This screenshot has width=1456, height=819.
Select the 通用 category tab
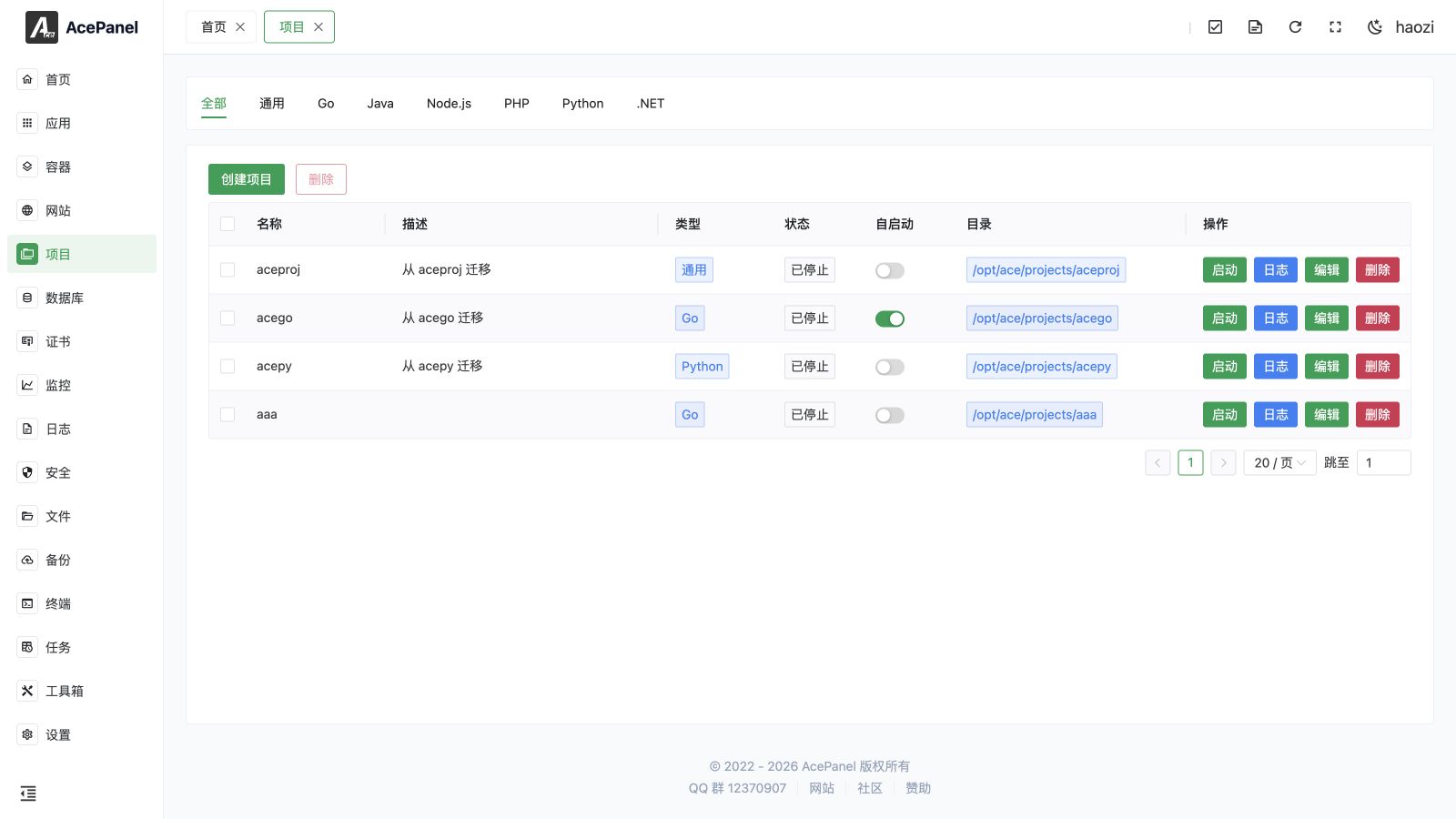coord(272,104)
